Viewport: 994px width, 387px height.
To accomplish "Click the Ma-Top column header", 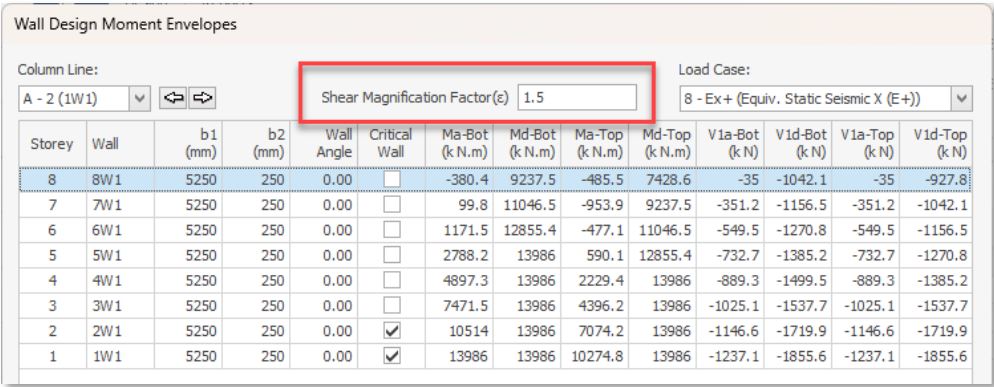I will pos(595,144).
